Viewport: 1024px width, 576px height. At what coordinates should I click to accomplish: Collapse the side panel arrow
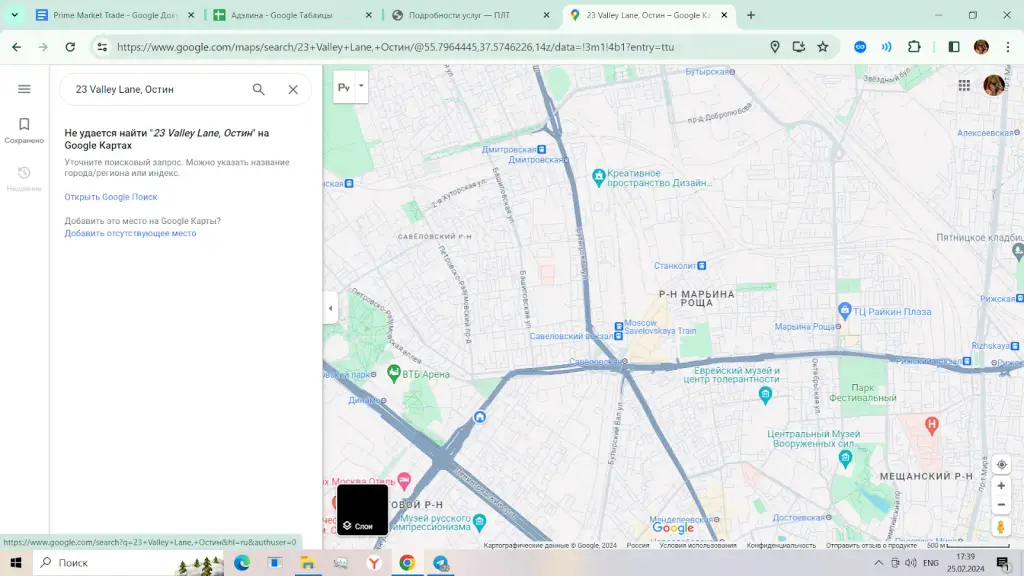[x=330, y=308]
